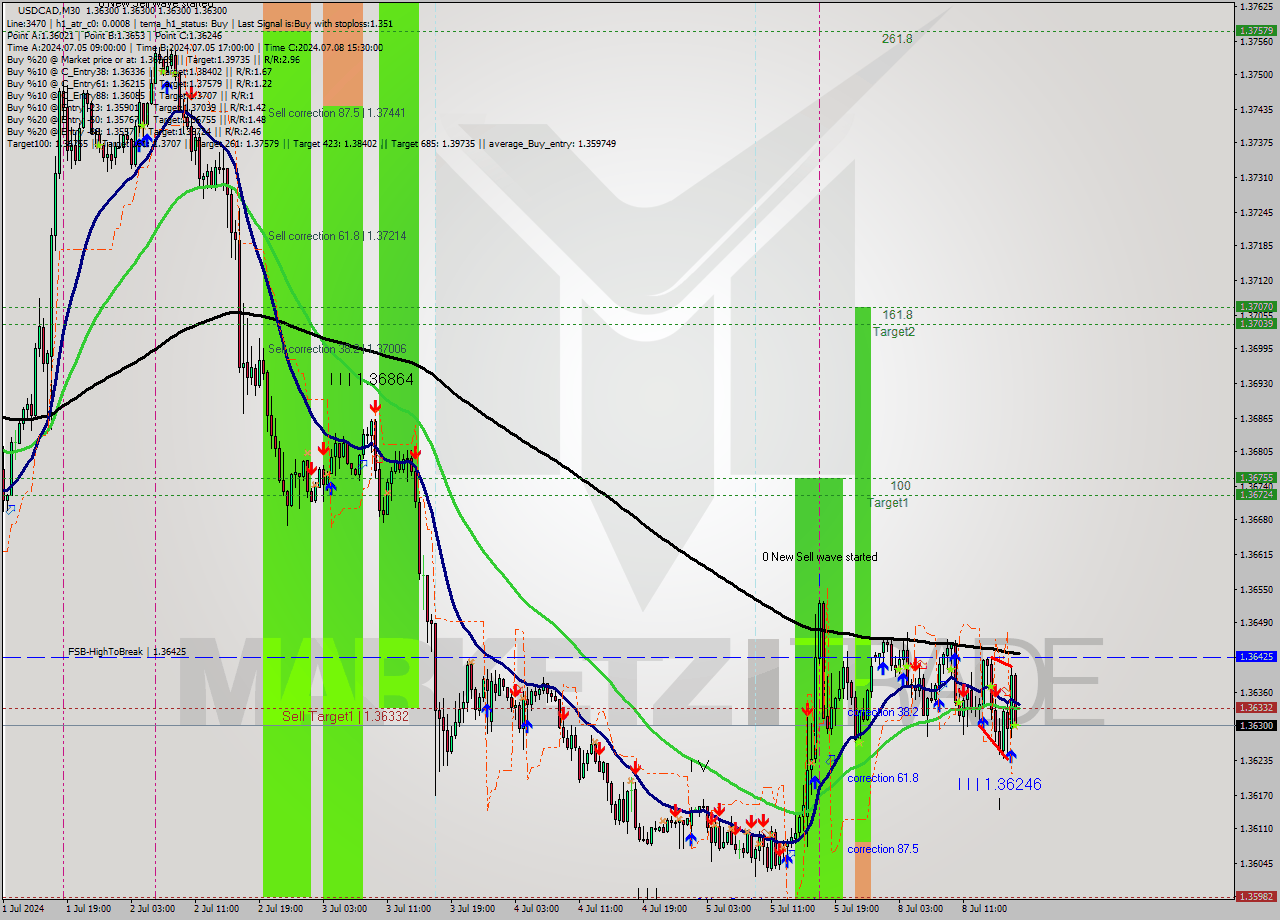The width and height of the screenshot is (1280, 920).
Task: Click the 1.36170 price scale value
Action: [1256, 795]
